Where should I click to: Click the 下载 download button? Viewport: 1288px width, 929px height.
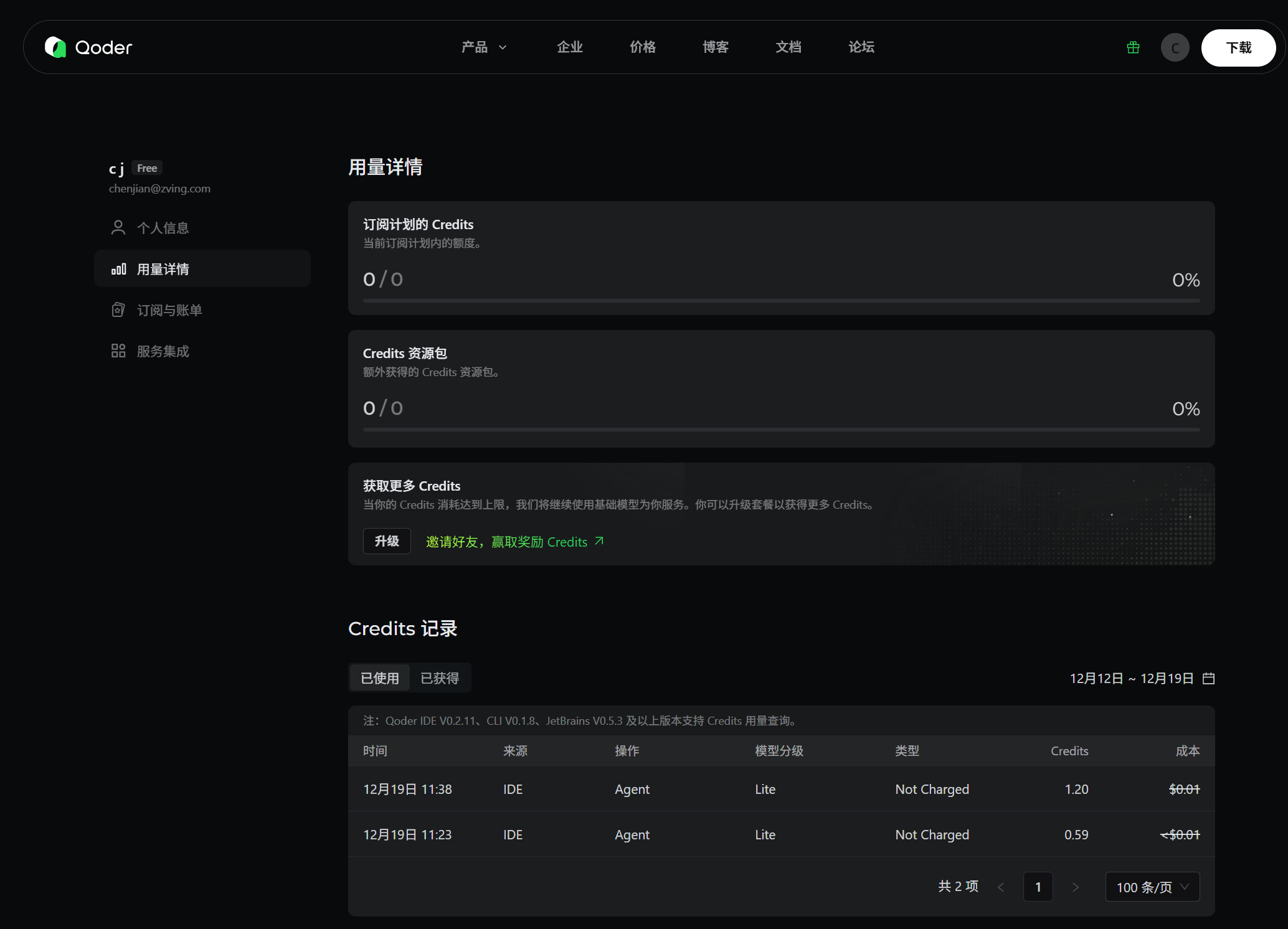[1238, 47]
